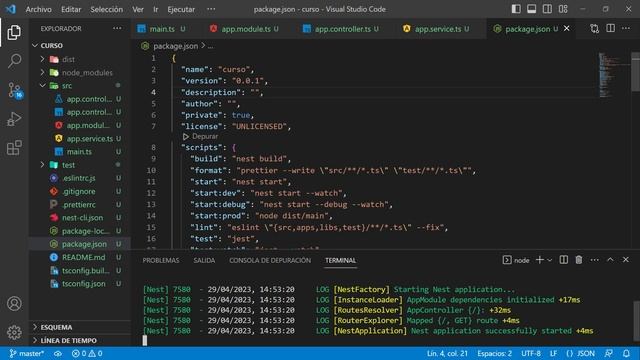Open errors and warnings status item
The height and width of the screenshot is (360, 640).
(87, 353)
